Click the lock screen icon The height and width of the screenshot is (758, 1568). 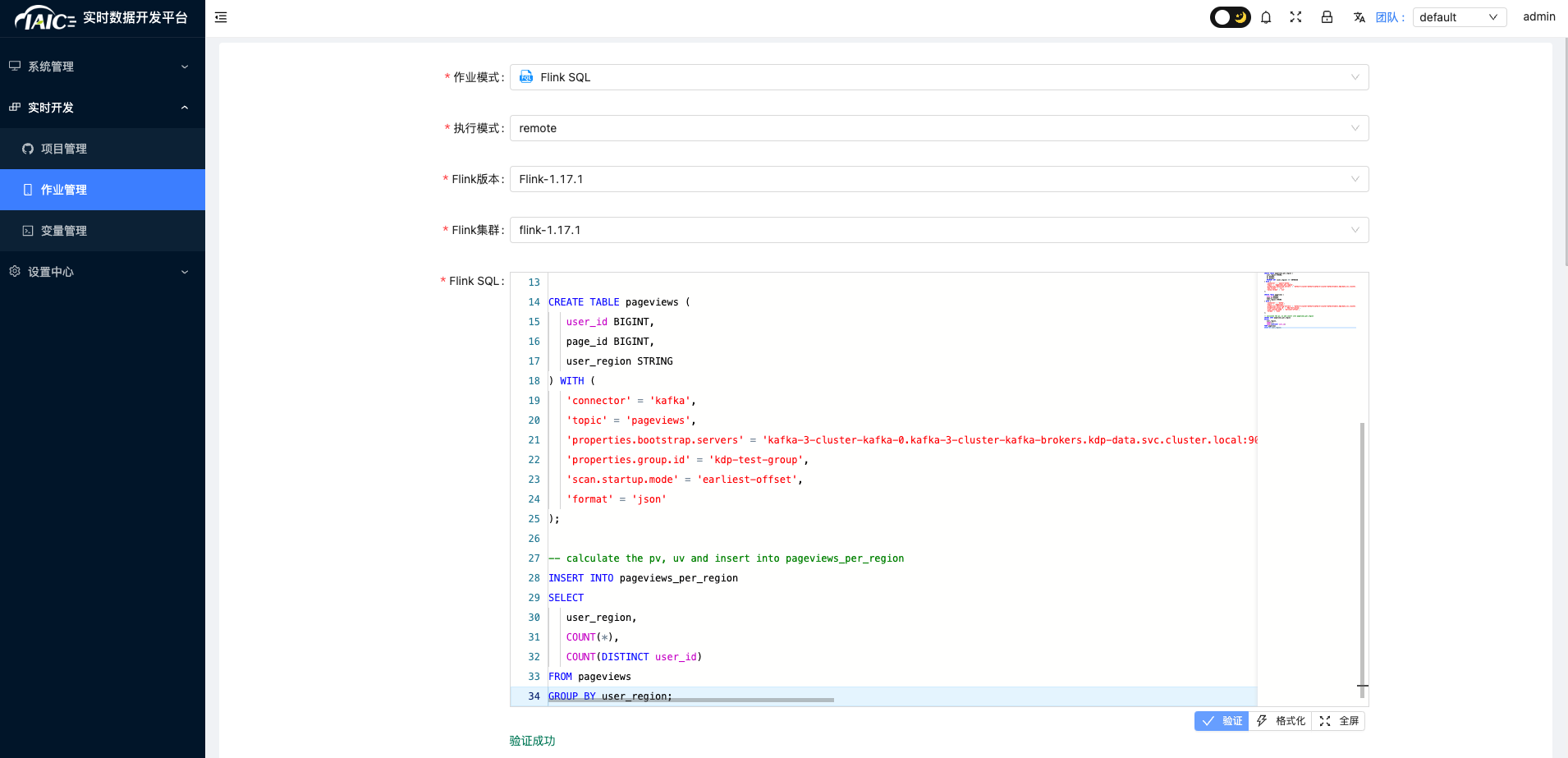[1327, 17]
